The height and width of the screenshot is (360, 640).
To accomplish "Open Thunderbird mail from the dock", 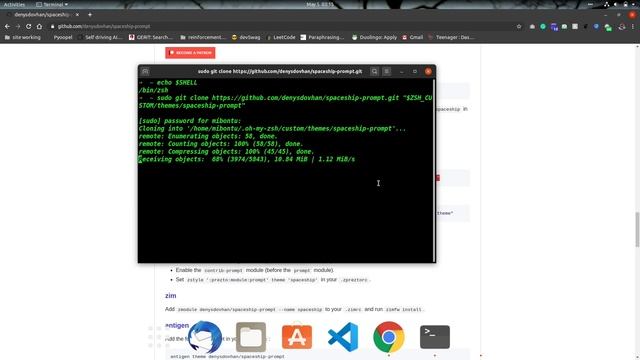I will (x=205, y=337).
